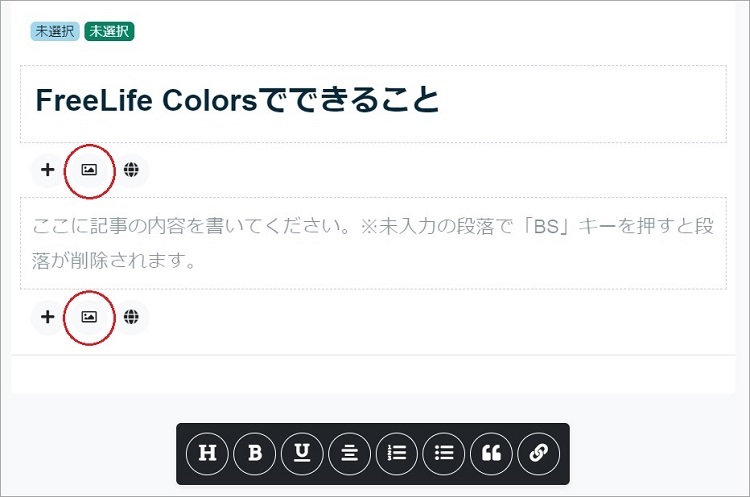
Task: Click the Heading (H) format button
Action: coord(208,453)
